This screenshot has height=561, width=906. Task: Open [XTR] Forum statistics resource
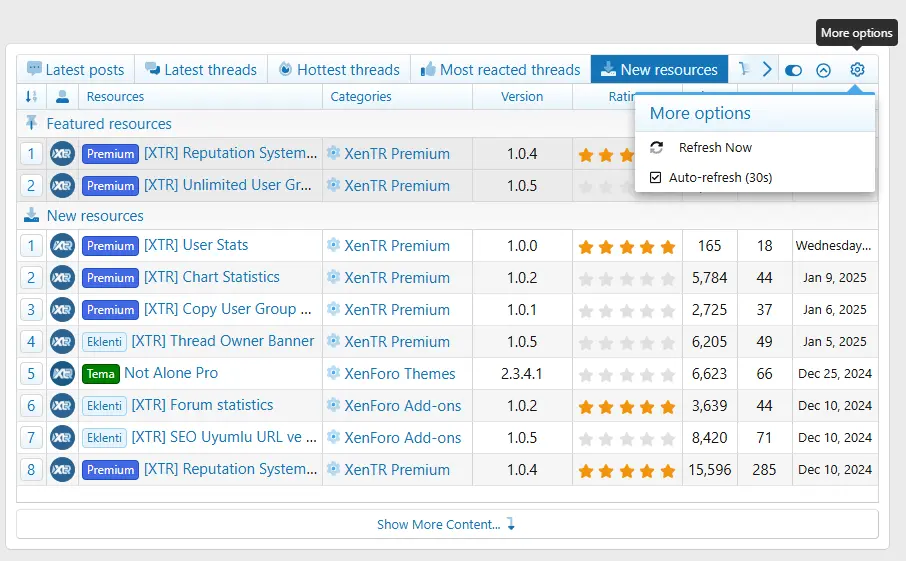pos(202,405)
